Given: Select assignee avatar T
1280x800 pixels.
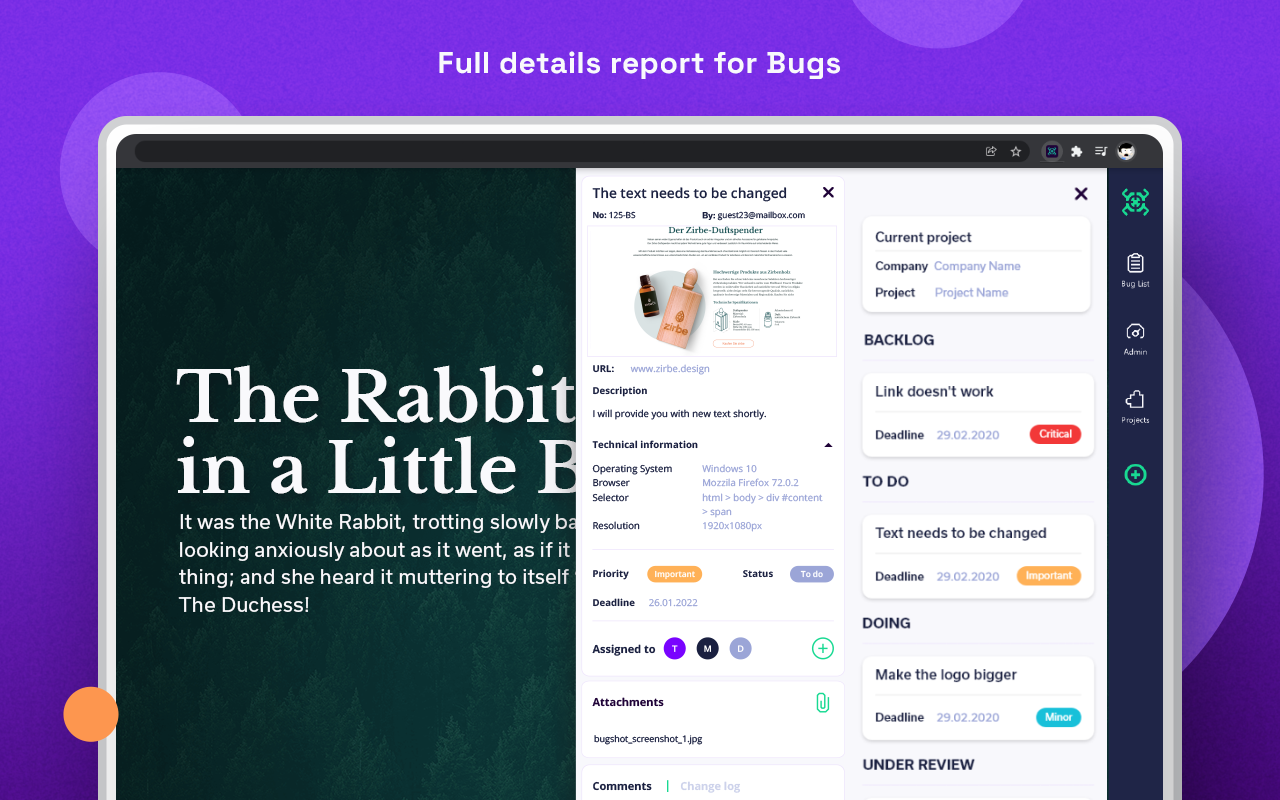Looking at the screenshot, I should click(x=675, y=649).
